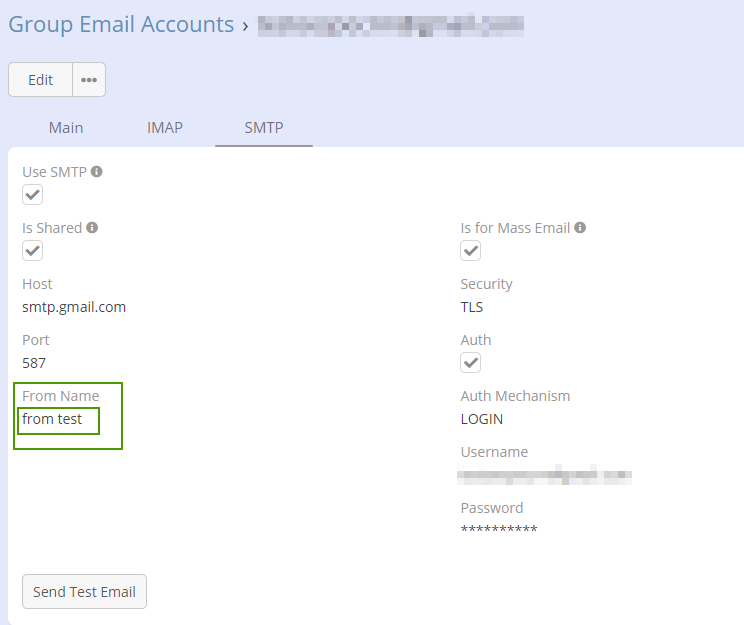Screen dimensions: 744x625
Task: Click the From Name value 'from test'
Action: (53, 419)
